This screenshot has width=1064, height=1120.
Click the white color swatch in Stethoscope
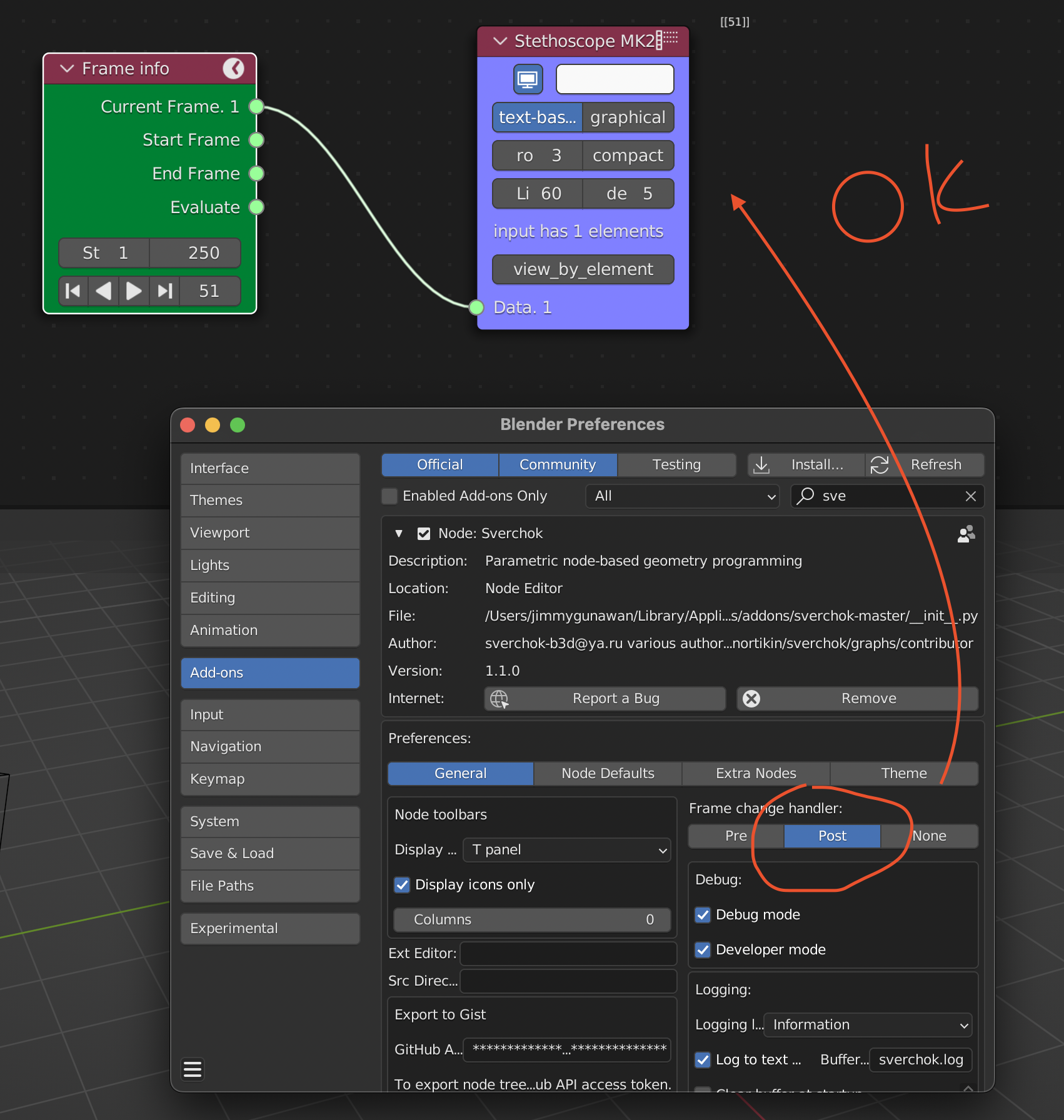[615, 79]
